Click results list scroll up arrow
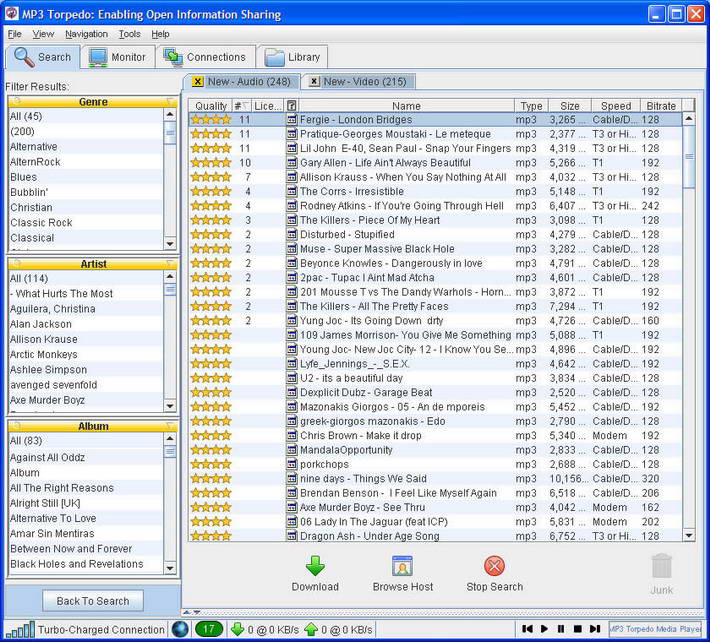 tap(689, 119)
